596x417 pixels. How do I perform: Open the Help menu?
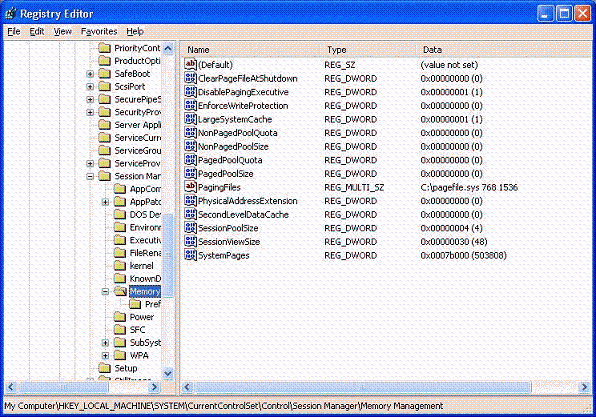(x=135, y=32)
